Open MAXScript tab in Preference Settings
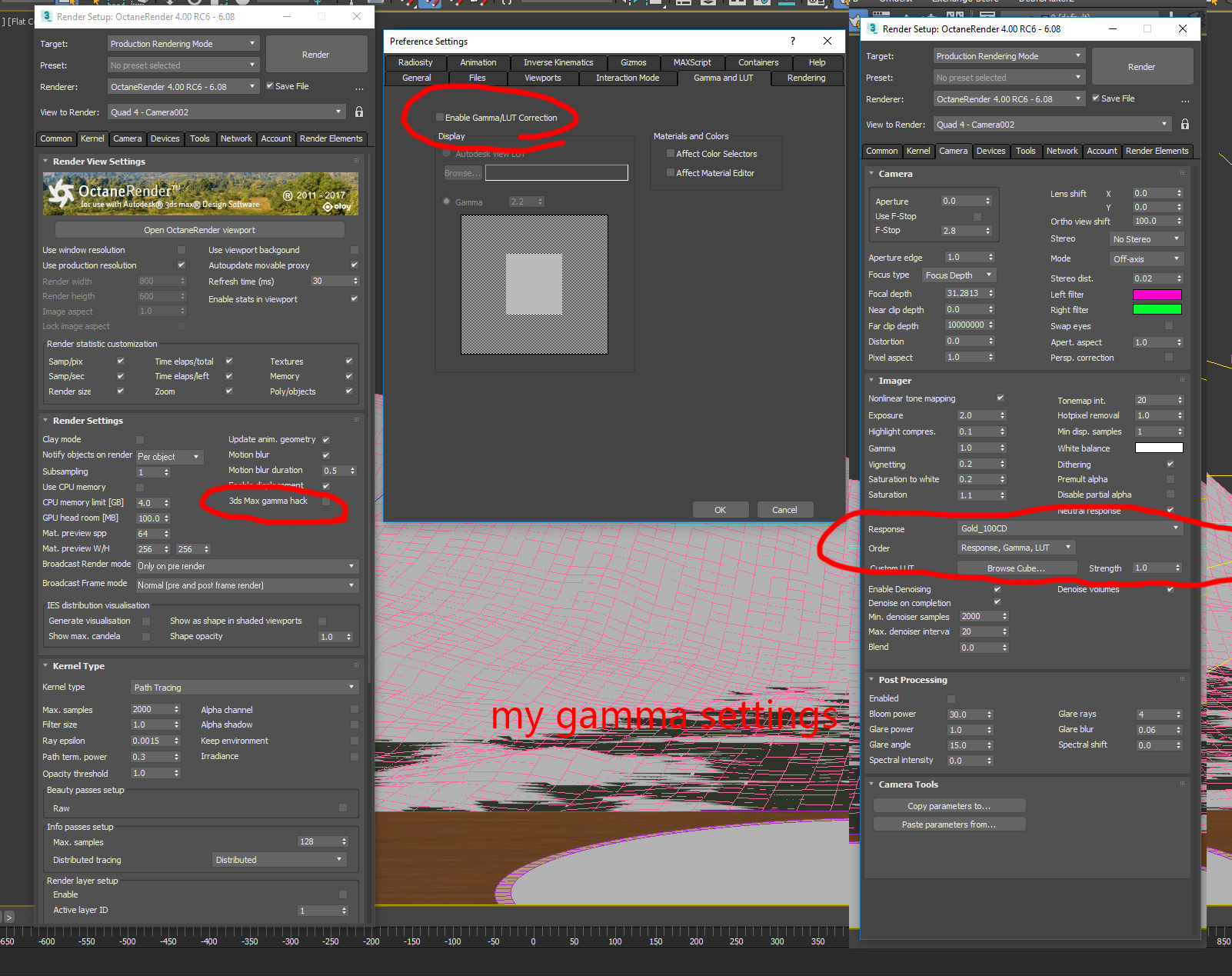 [x=692, y=62]
